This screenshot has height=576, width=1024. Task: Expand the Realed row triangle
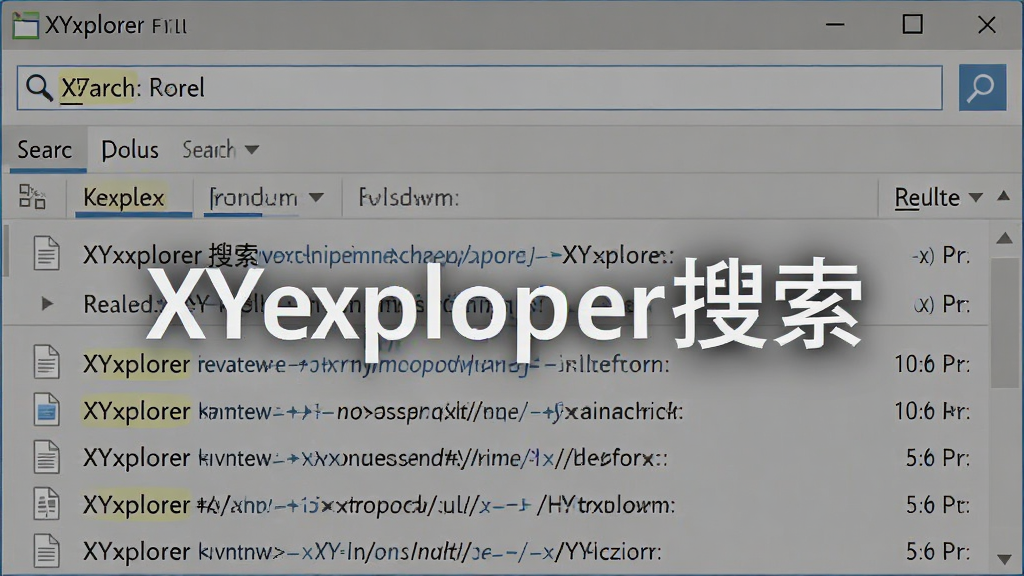tap(47, 303)
